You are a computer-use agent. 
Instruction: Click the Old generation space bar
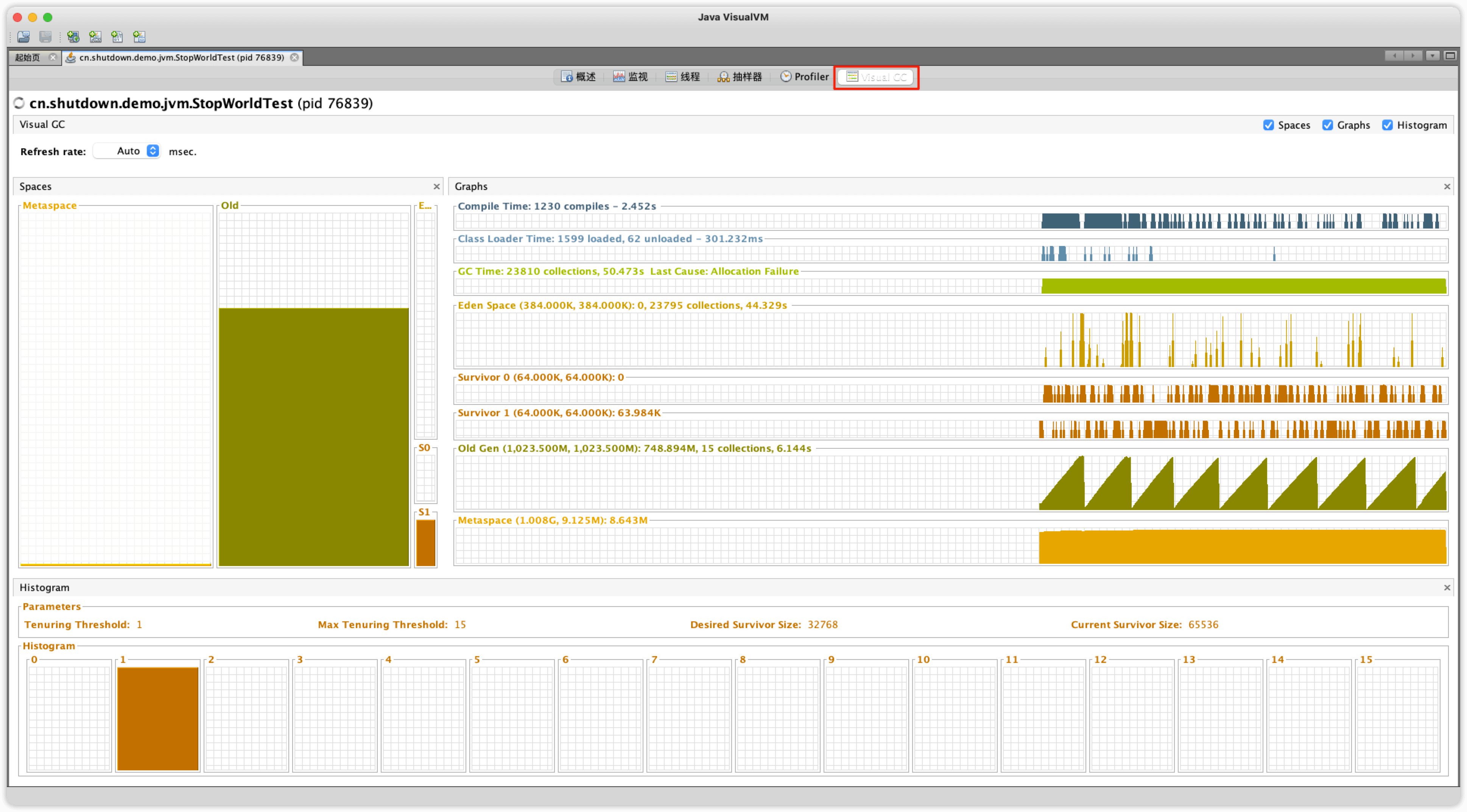tap(314, 437)
